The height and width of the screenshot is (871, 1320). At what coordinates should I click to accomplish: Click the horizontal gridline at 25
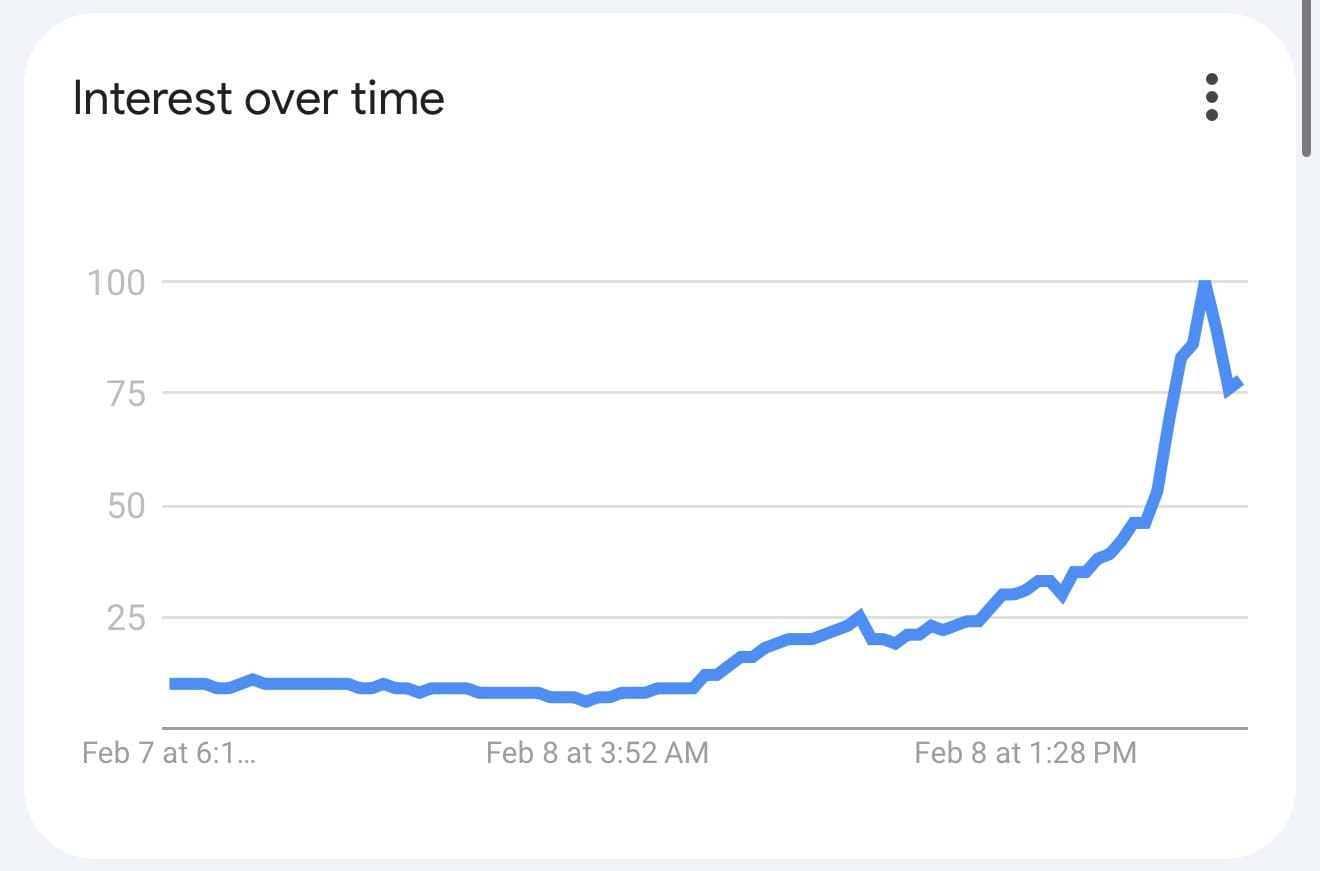500,618
